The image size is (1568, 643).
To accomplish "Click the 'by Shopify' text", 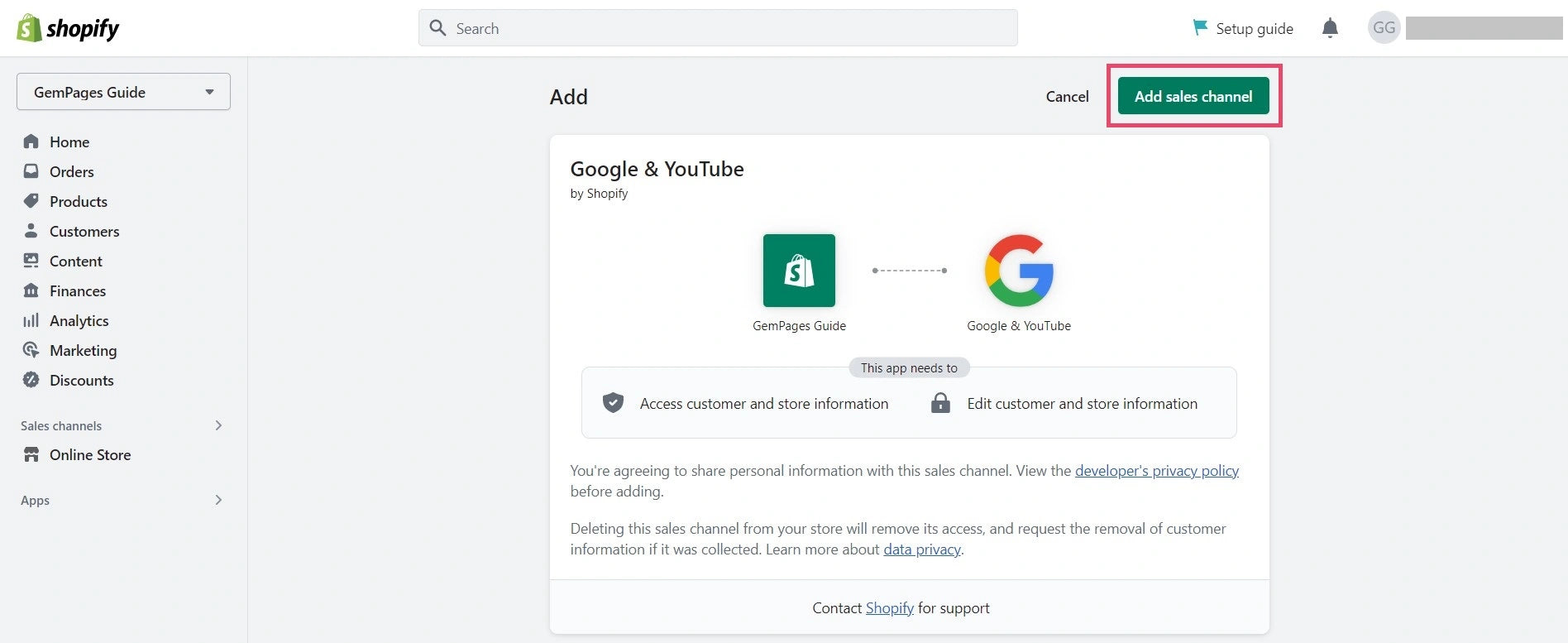I will click(x=599, y=194).
